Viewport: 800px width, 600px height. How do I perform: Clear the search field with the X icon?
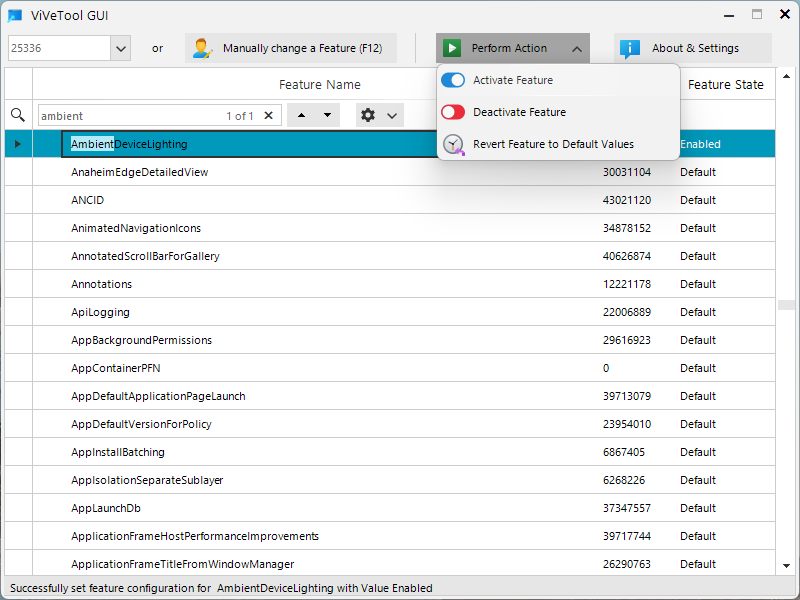click(x=267, y=115)
